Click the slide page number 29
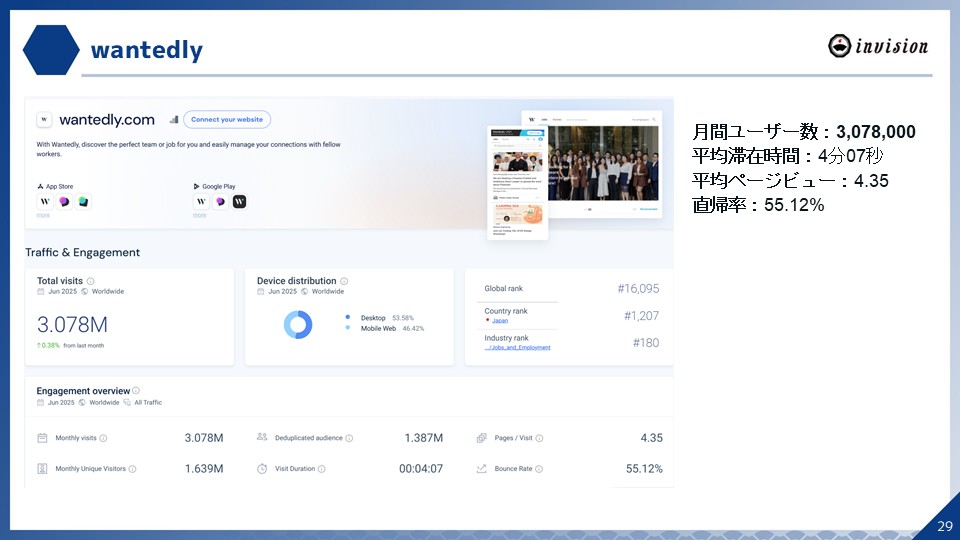 (945, 526)
